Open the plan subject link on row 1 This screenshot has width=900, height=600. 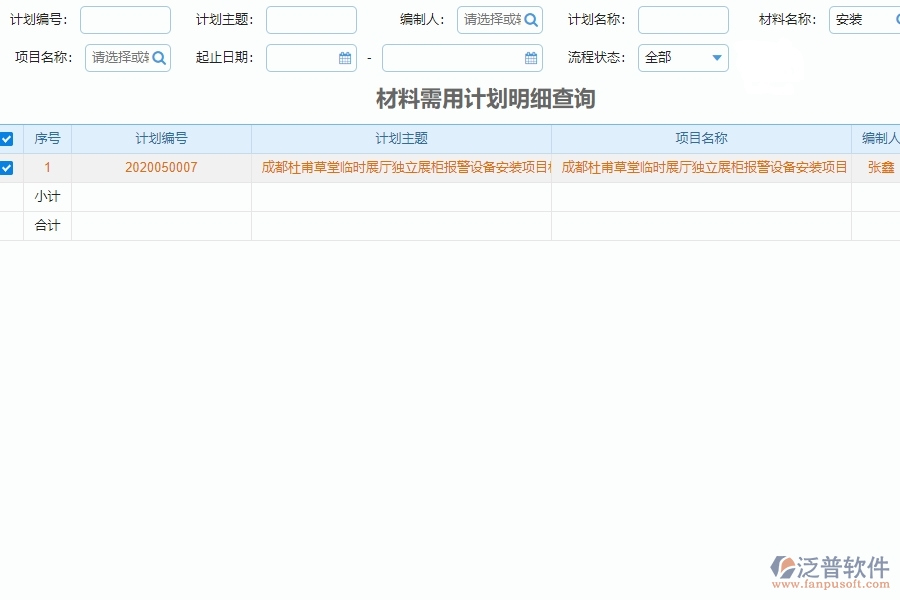(x=401, y=167)
